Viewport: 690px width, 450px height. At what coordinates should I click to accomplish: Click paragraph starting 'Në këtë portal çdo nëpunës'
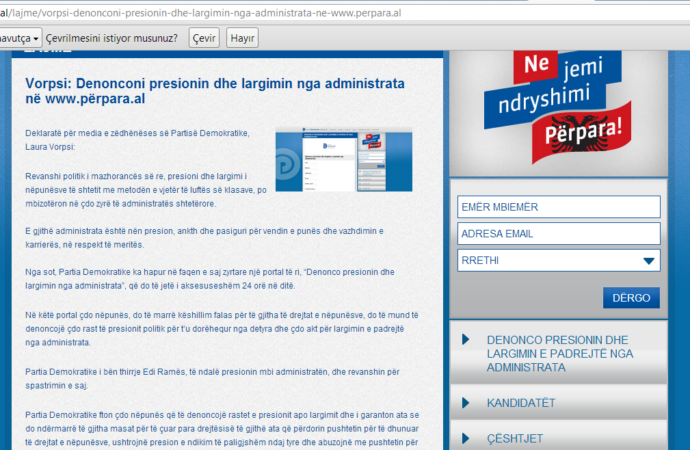[222, 329]
